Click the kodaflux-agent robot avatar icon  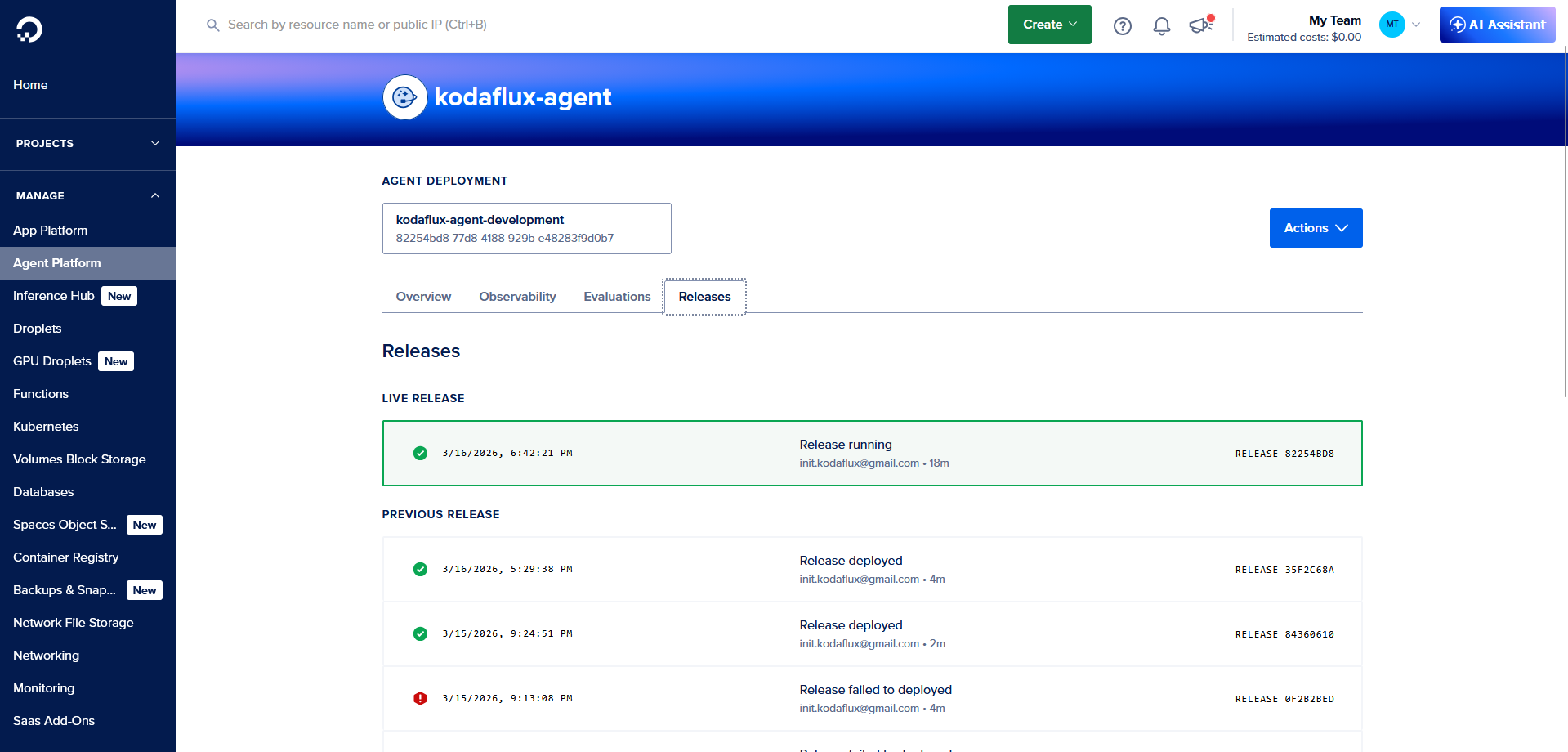coord(404,97)
